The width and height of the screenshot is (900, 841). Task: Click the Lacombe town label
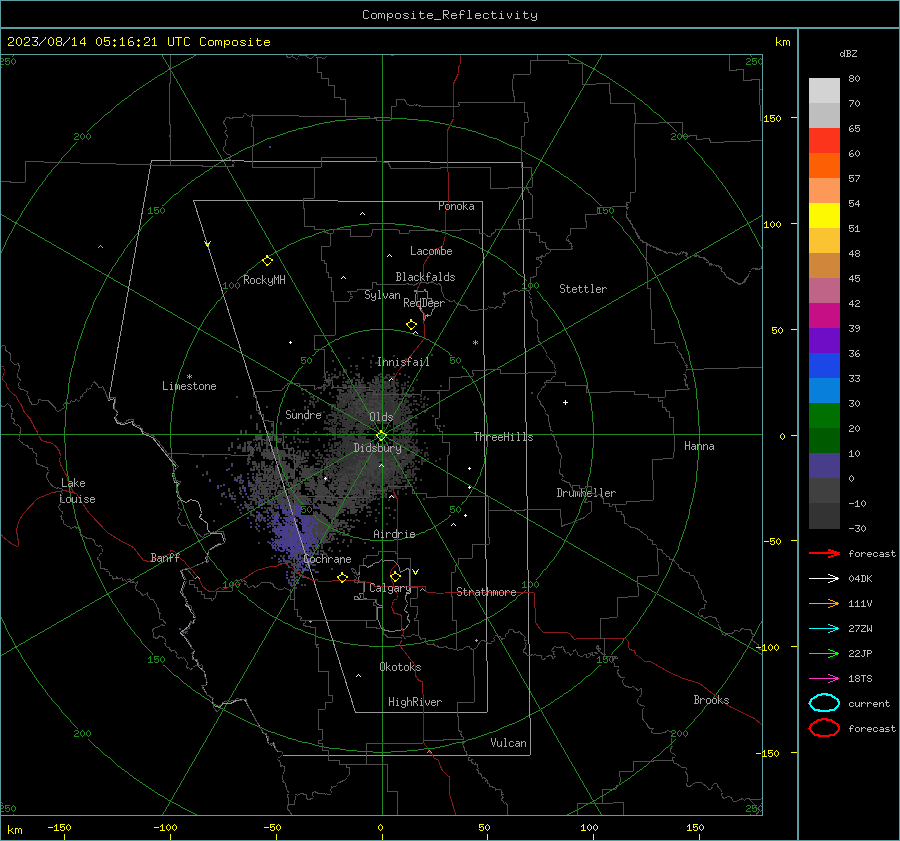coord(431,251)
